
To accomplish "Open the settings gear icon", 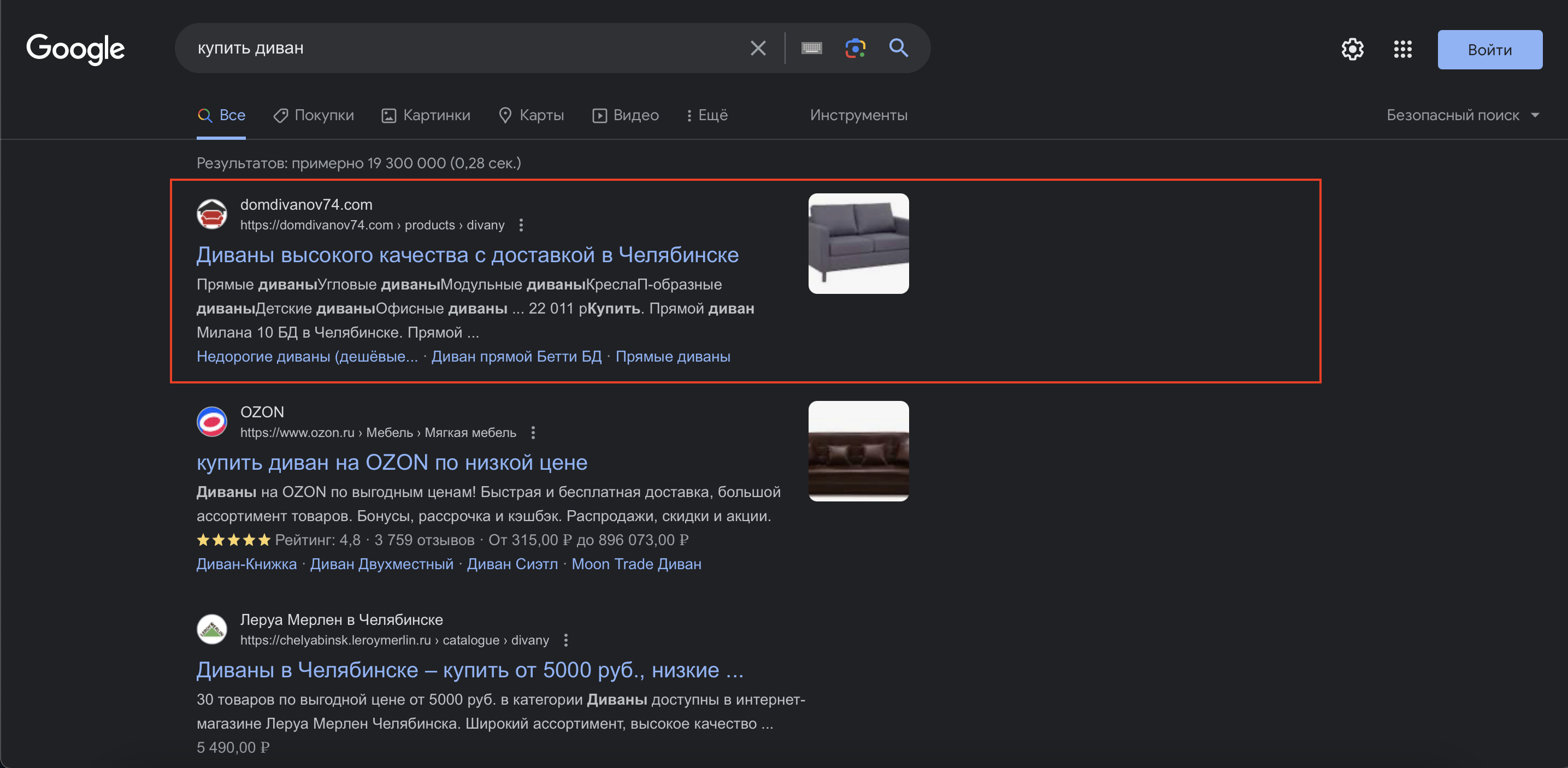I will (1353, 49).
